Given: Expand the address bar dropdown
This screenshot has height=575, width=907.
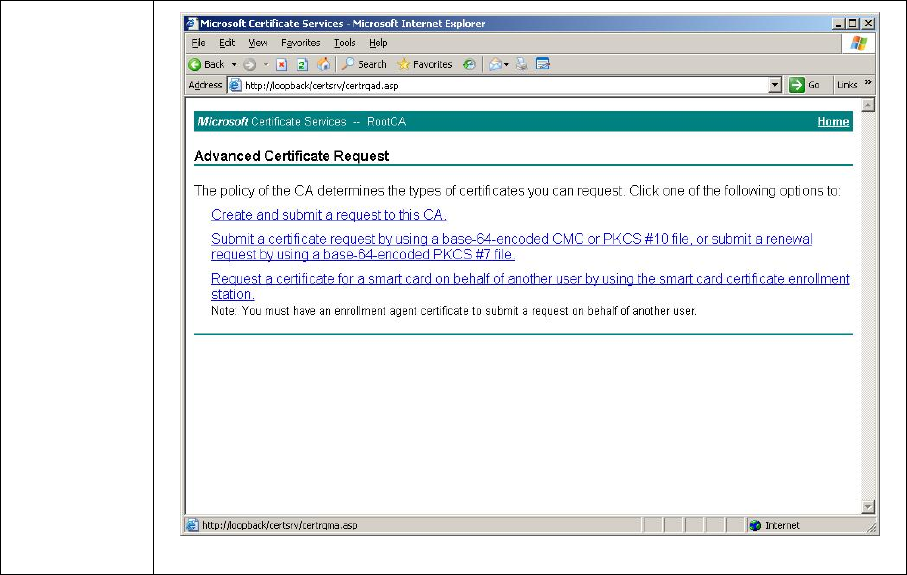Looking at the screenshot, I should click(775, 86).
